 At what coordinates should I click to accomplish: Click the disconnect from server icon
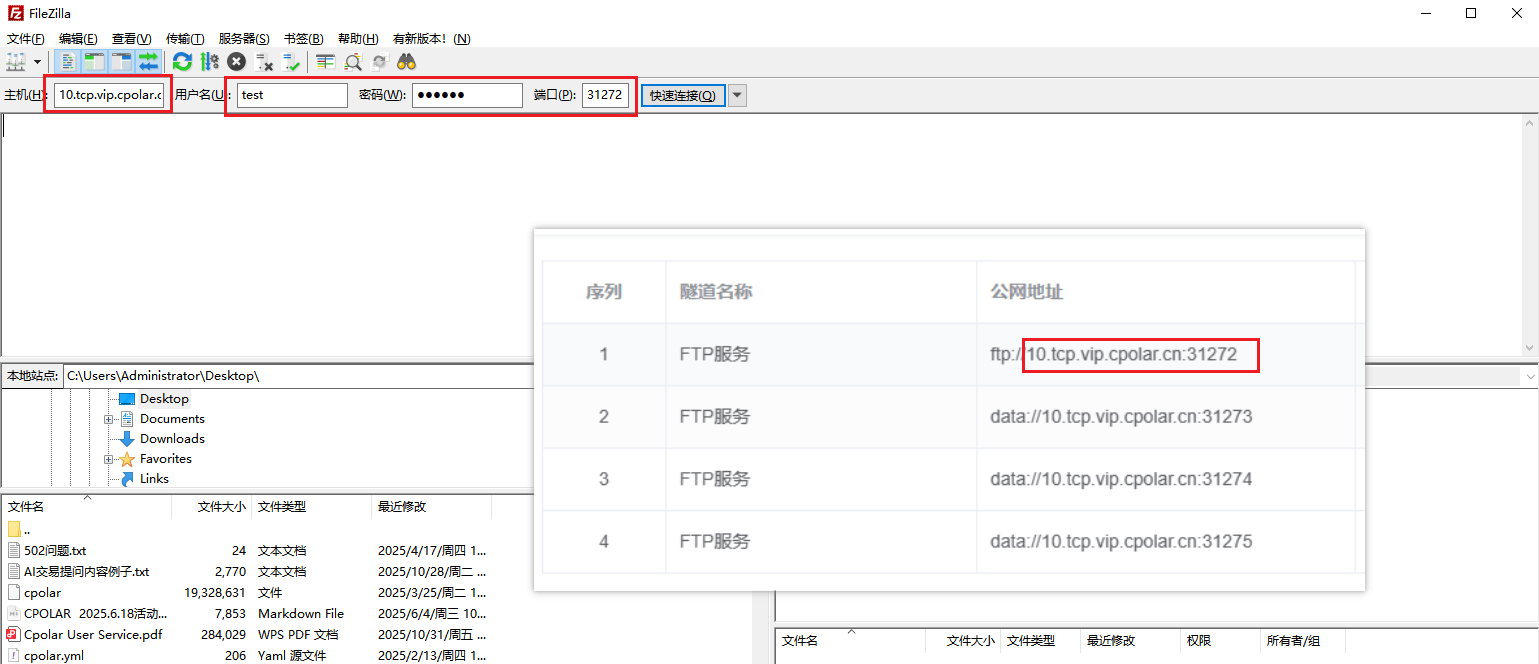coord(264,62)
